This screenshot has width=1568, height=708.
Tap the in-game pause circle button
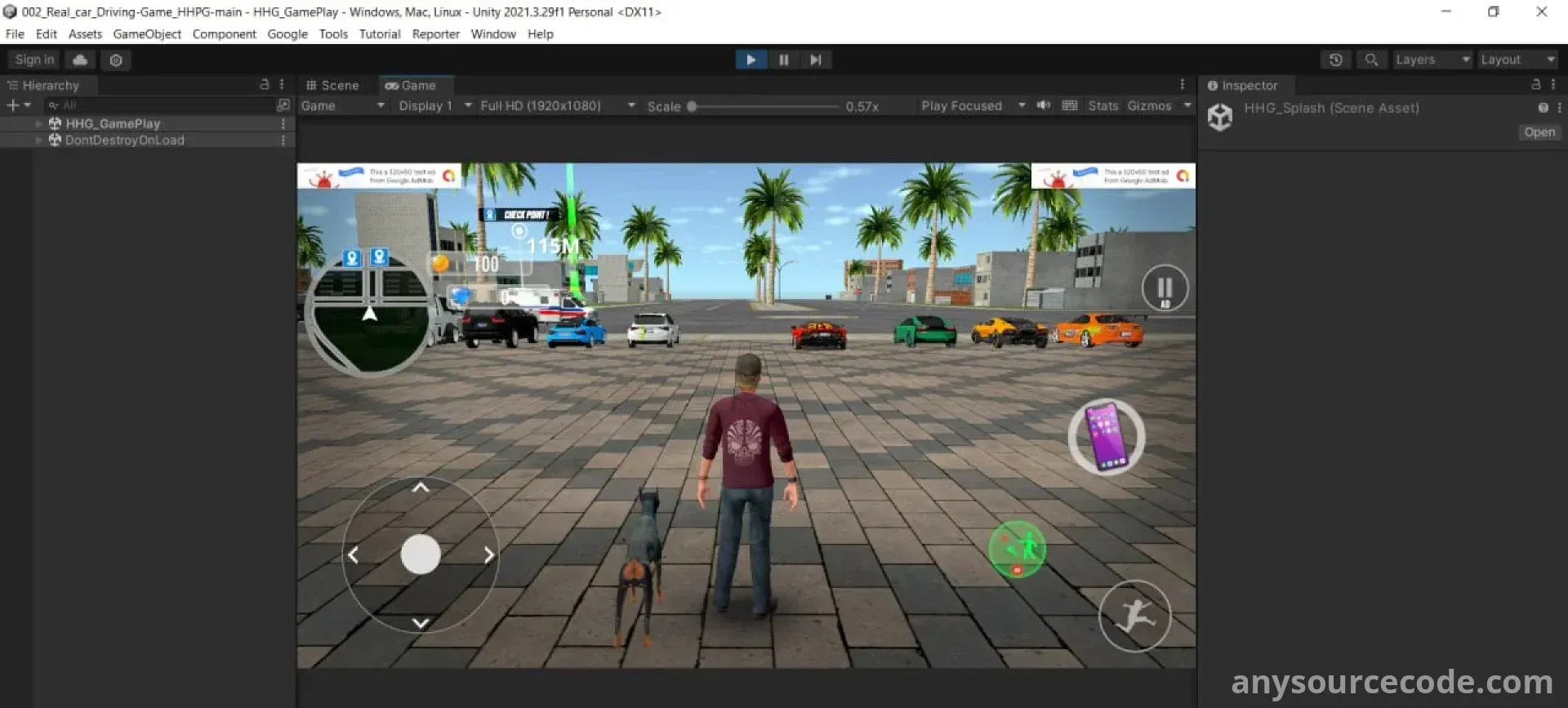point(1165,288)
